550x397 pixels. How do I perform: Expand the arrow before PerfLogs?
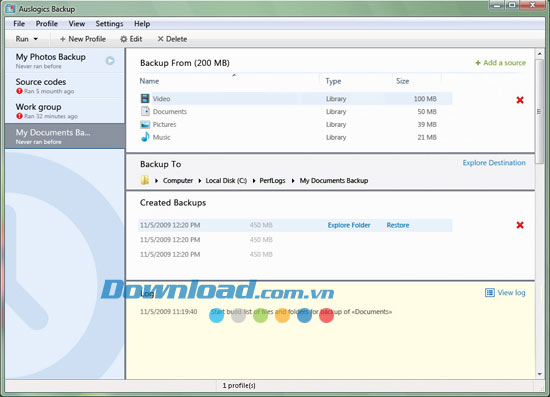tap(254, 181)
